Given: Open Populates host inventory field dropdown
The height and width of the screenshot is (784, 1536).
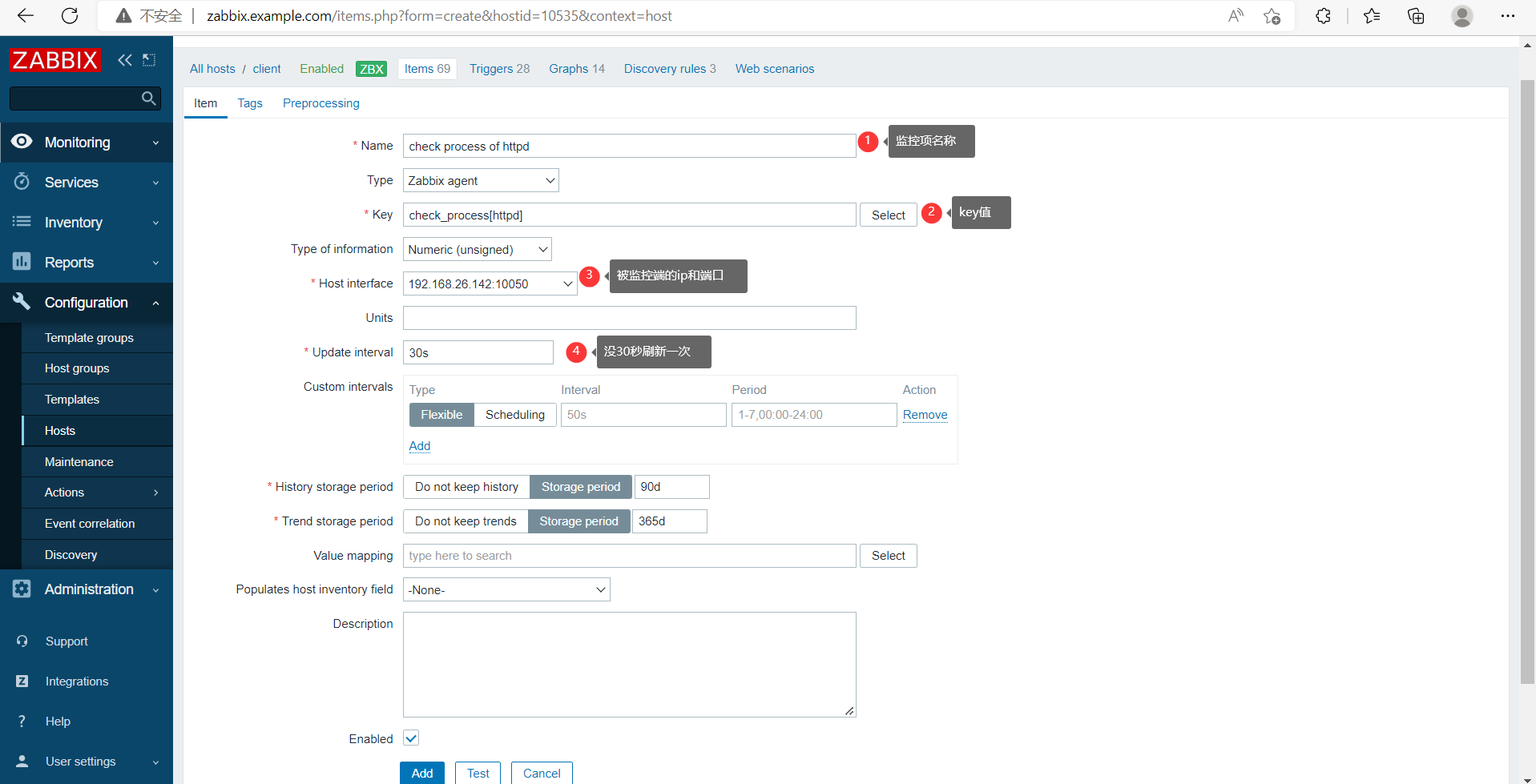Looking at the screenshot, I should coord(506,589).
